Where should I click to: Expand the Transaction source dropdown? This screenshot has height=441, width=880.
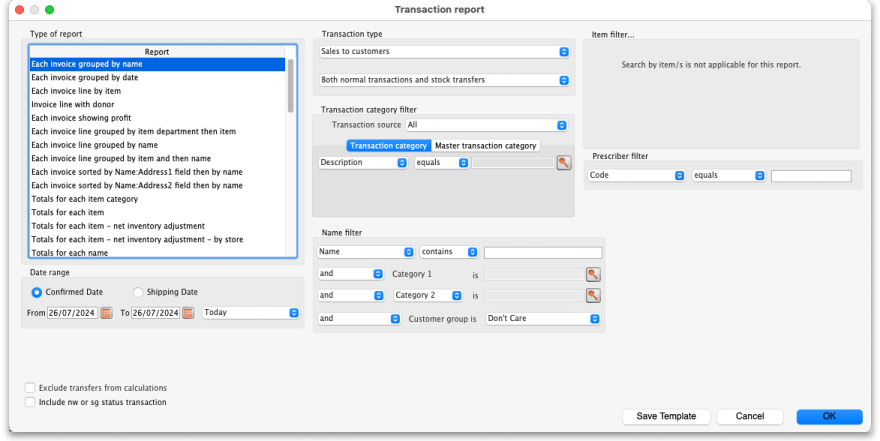click(487, 125)
